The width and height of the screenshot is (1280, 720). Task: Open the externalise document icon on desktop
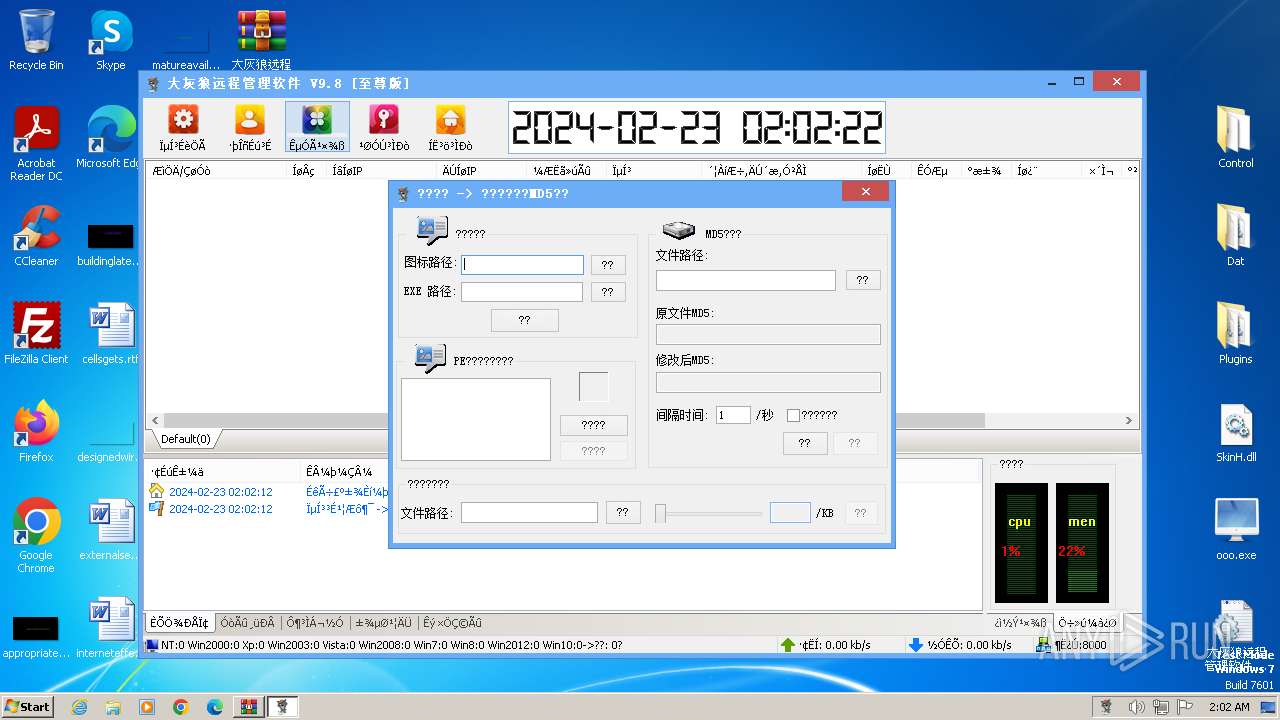[110, 530]
